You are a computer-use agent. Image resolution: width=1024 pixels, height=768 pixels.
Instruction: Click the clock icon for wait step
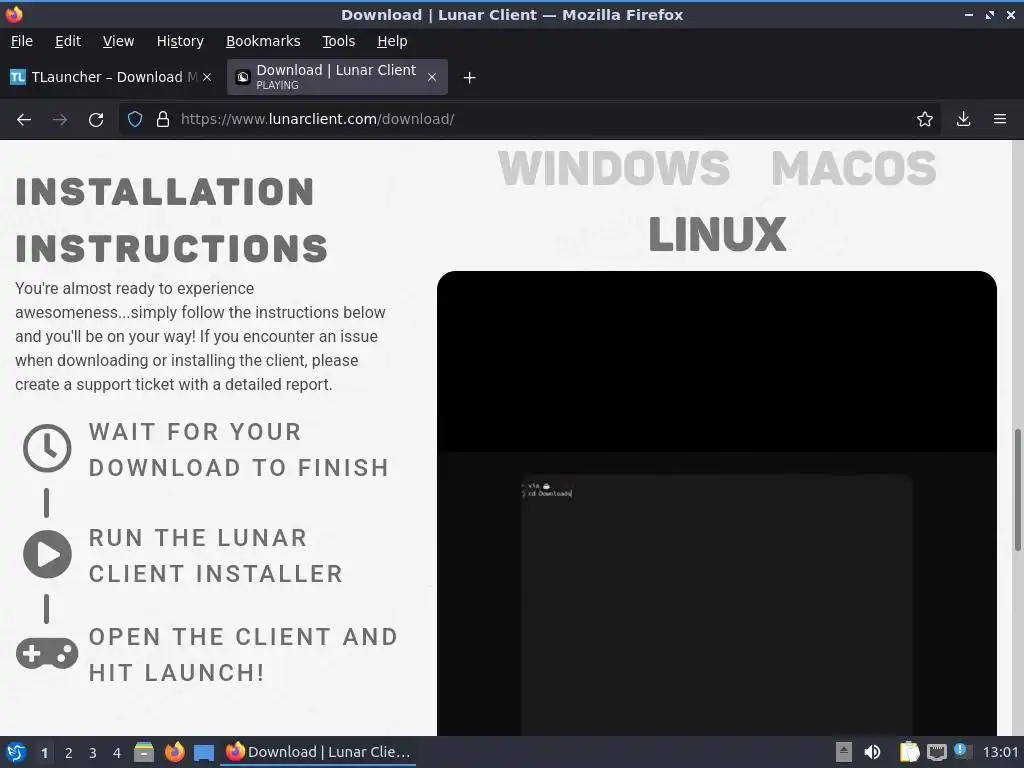coord(47,449)
